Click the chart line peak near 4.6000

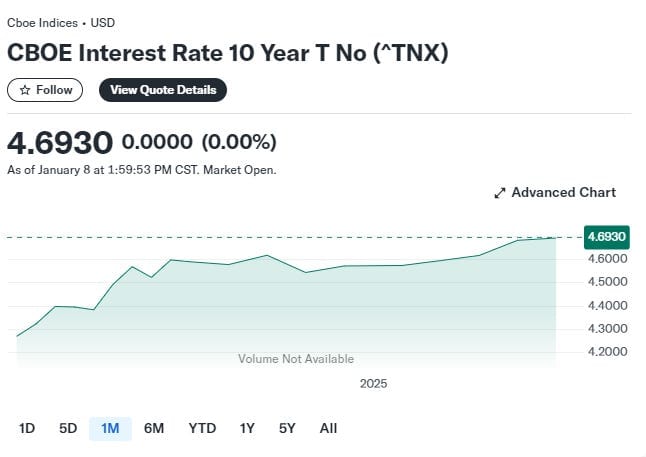pyautogui.click(x=267, y=255)
